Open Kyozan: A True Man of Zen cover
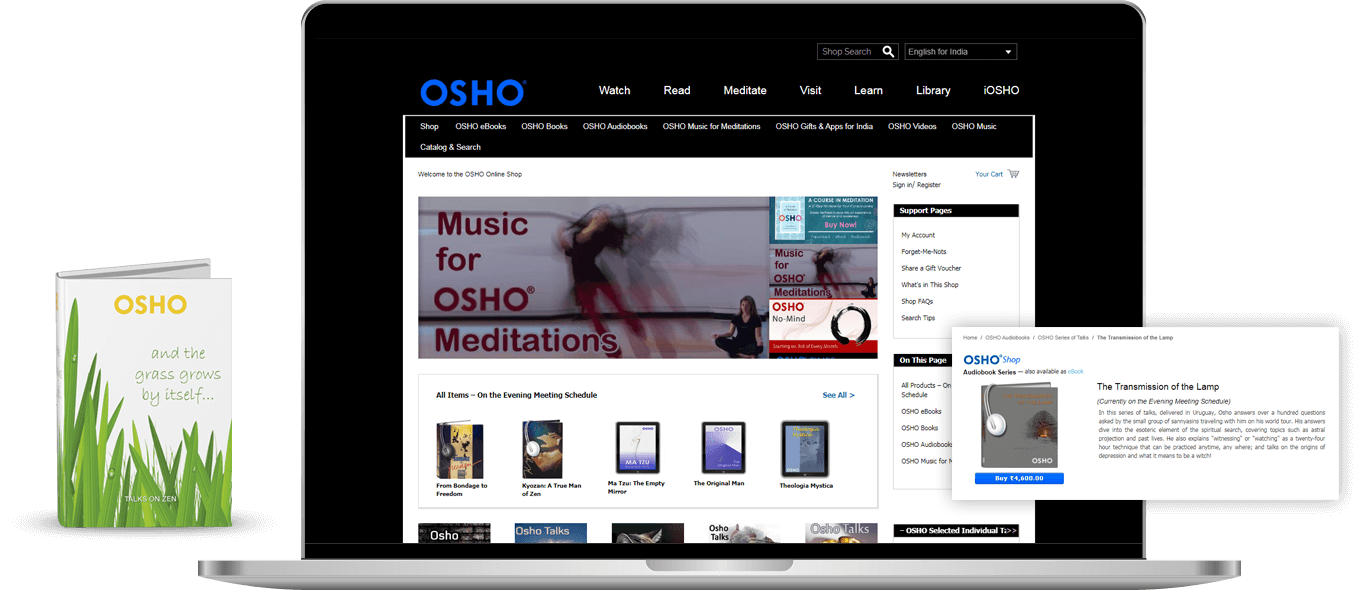 [x=542, y=450]
